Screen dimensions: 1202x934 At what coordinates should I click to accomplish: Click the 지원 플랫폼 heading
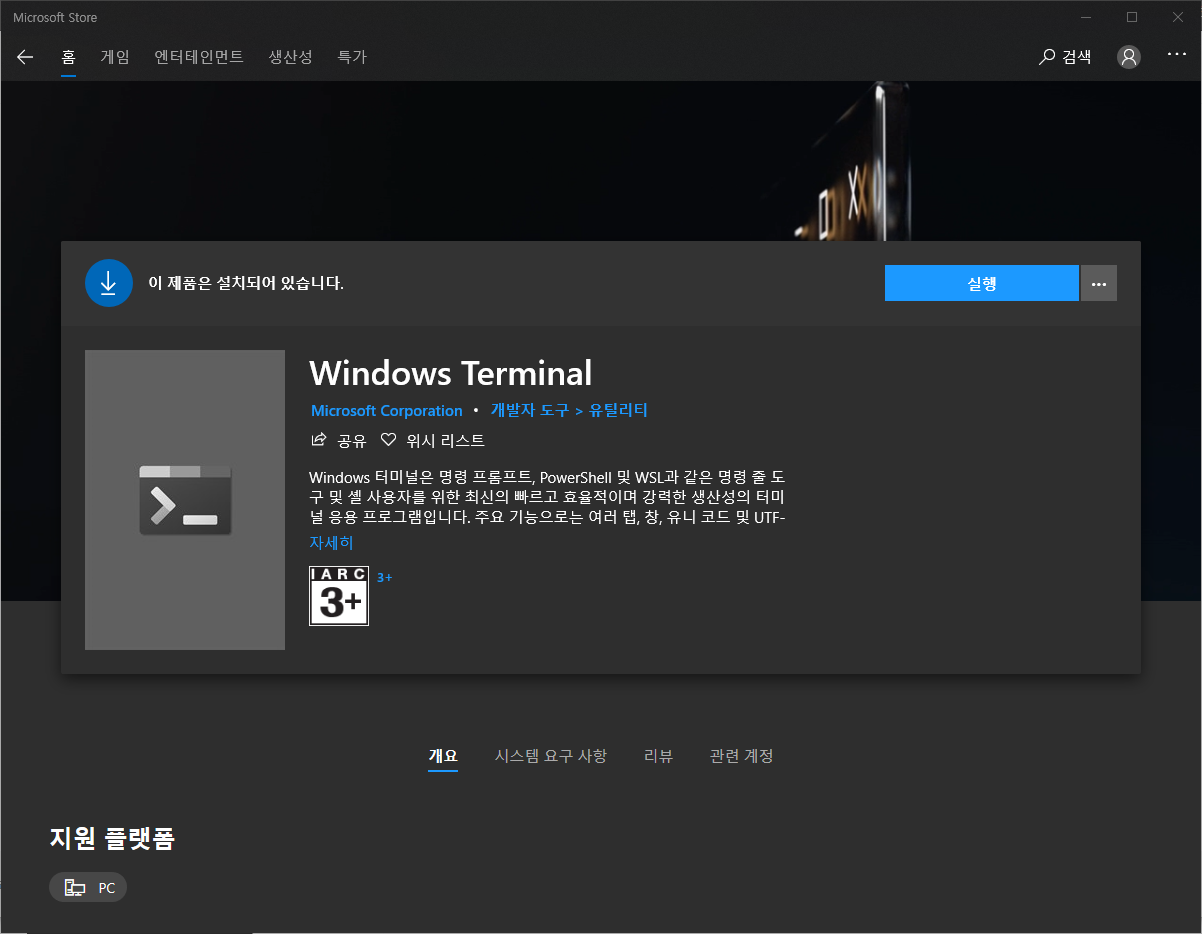pyautogui.click(x=112, y=838)
